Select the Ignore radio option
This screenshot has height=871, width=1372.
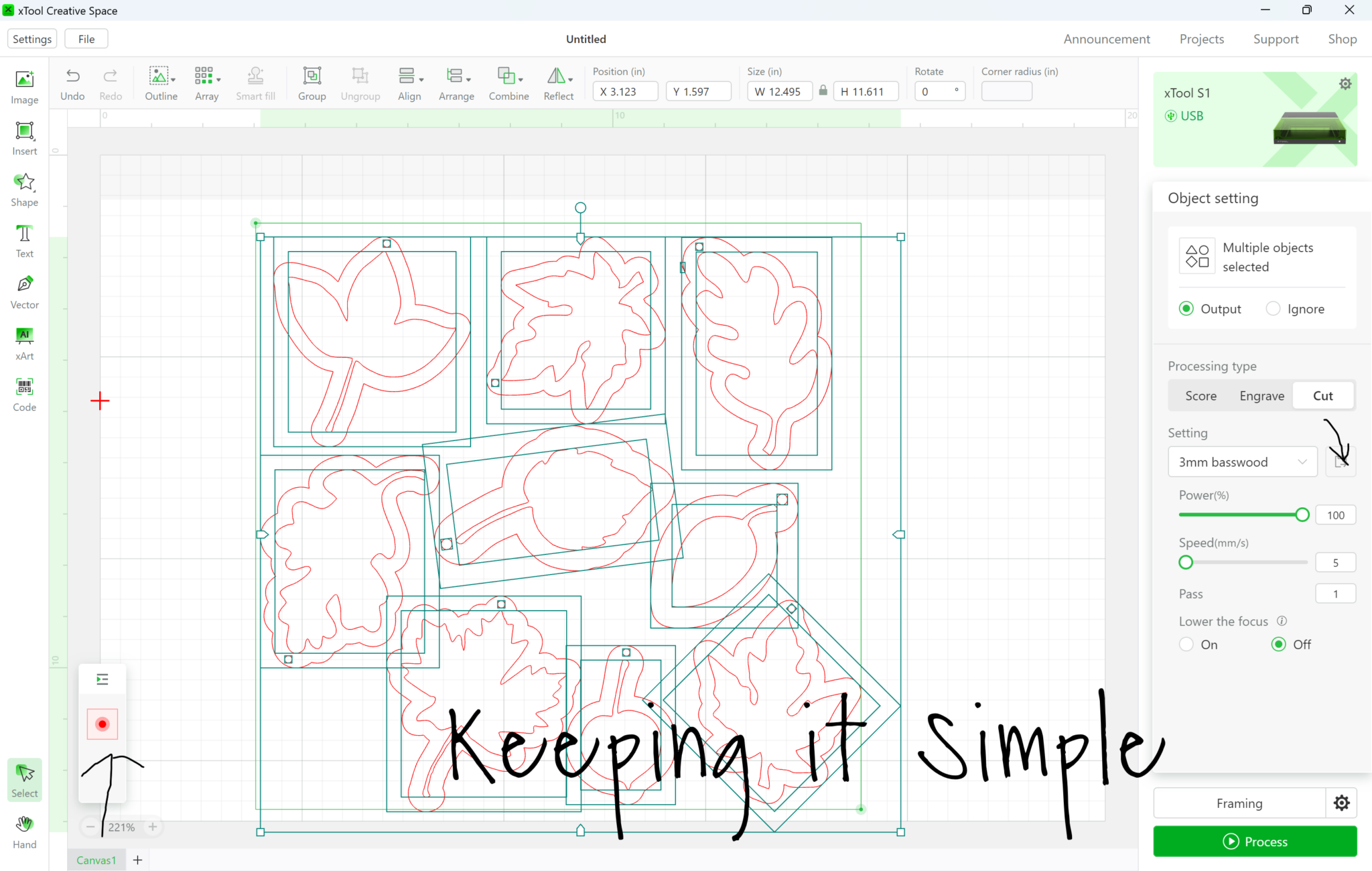click(x=1273, y=309)
